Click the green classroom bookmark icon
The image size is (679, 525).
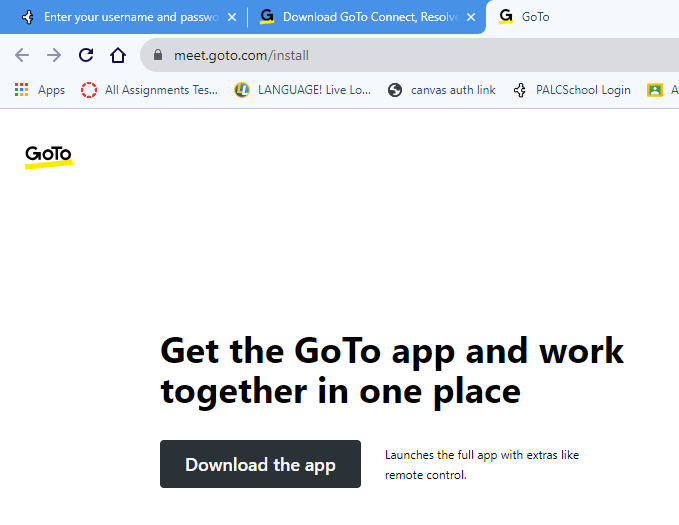click(x=655, y=90)
